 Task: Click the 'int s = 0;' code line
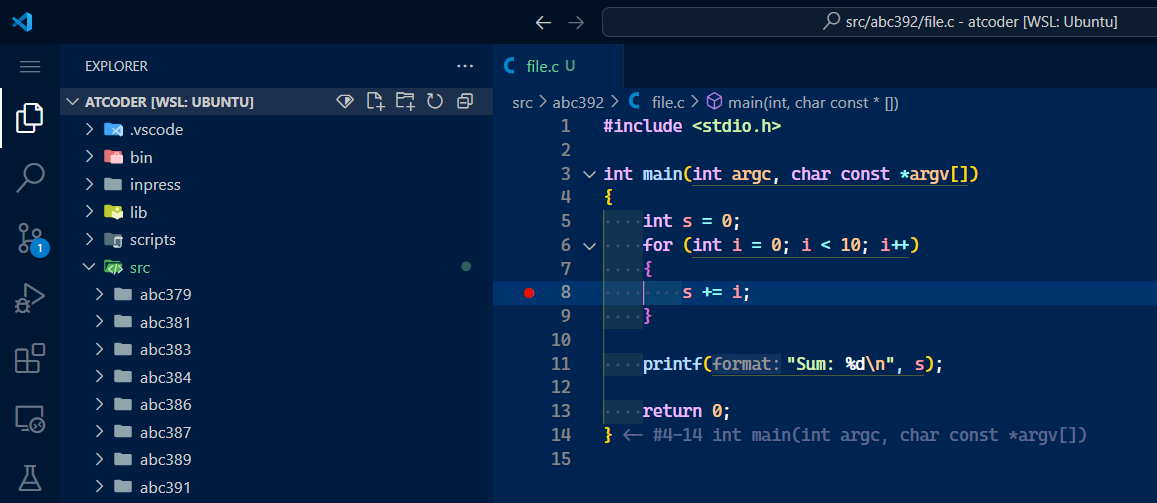[691, 221]
